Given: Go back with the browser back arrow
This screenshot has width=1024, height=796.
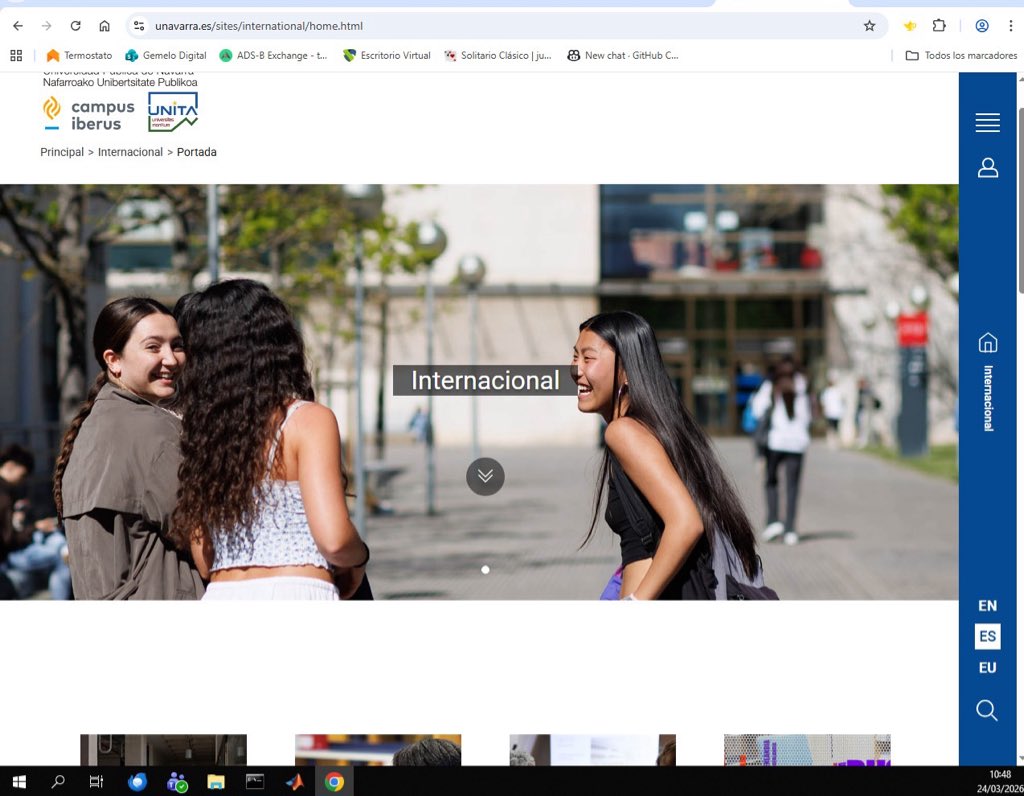Looking at the screenshot, I should coord(18,26).
